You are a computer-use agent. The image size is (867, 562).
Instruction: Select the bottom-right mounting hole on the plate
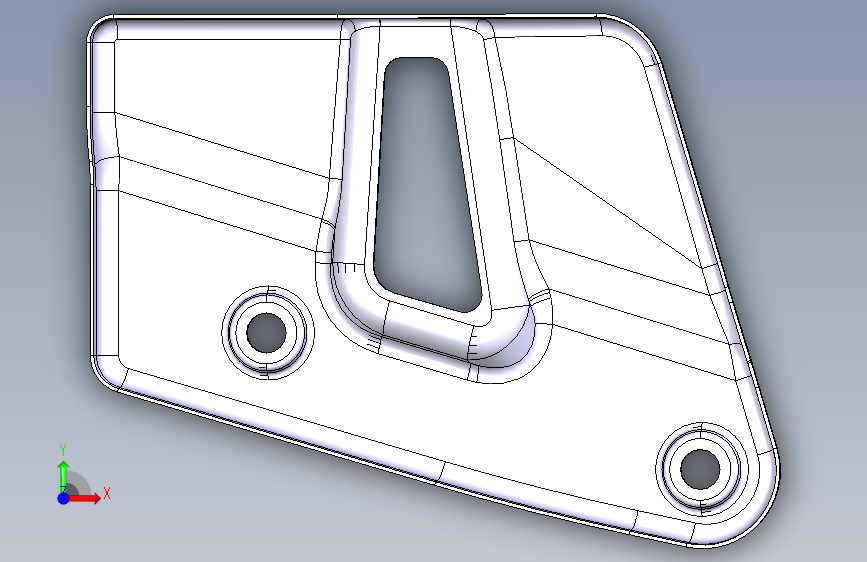(x=701, y=469)
